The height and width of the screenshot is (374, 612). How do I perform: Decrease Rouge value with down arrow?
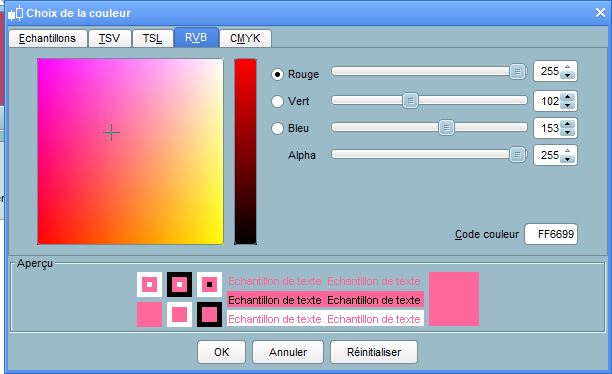[568, 75]
